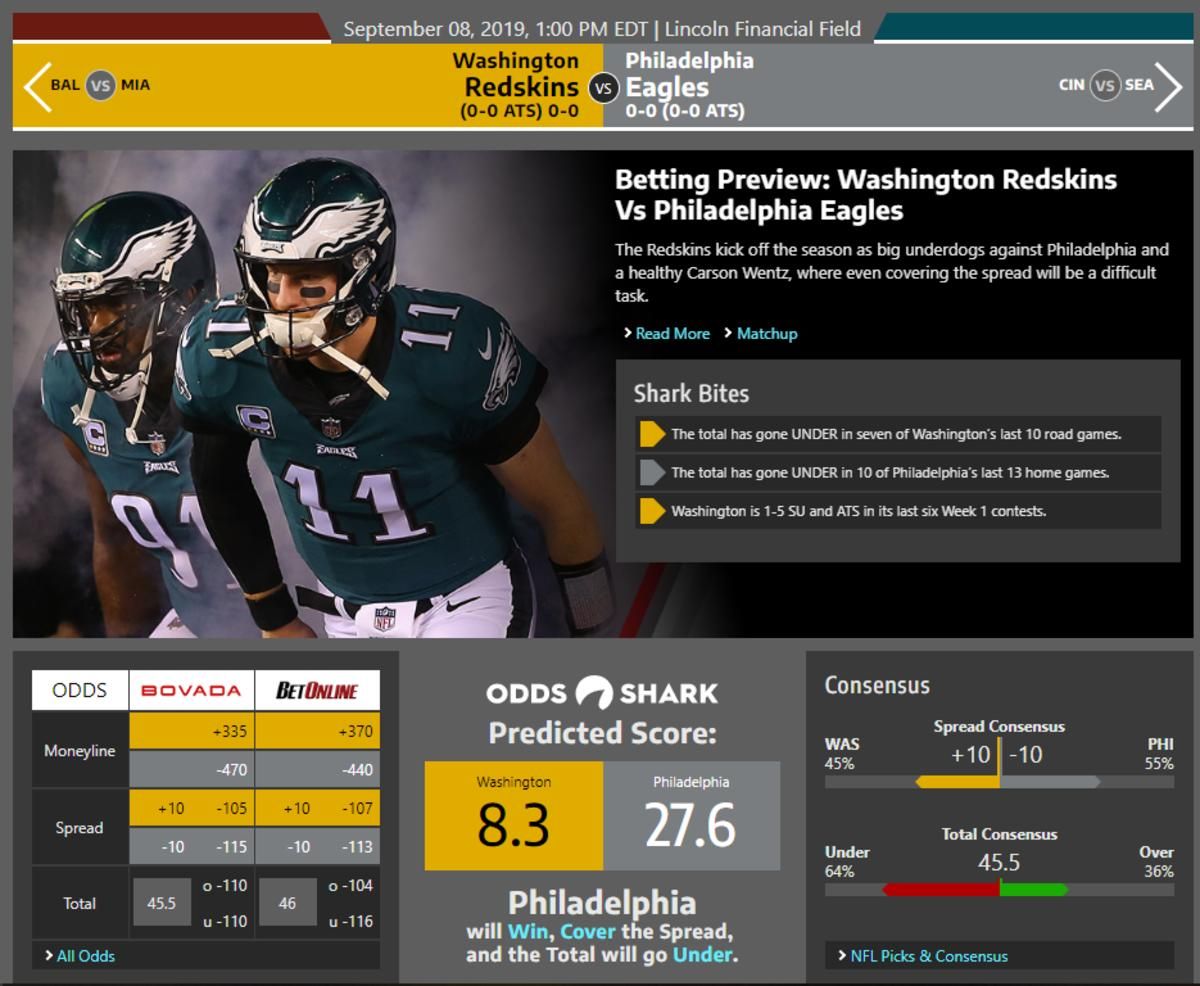Click Over 36% consensus label
Screen dimensions: 1200x986
[x=1157, y=861]
